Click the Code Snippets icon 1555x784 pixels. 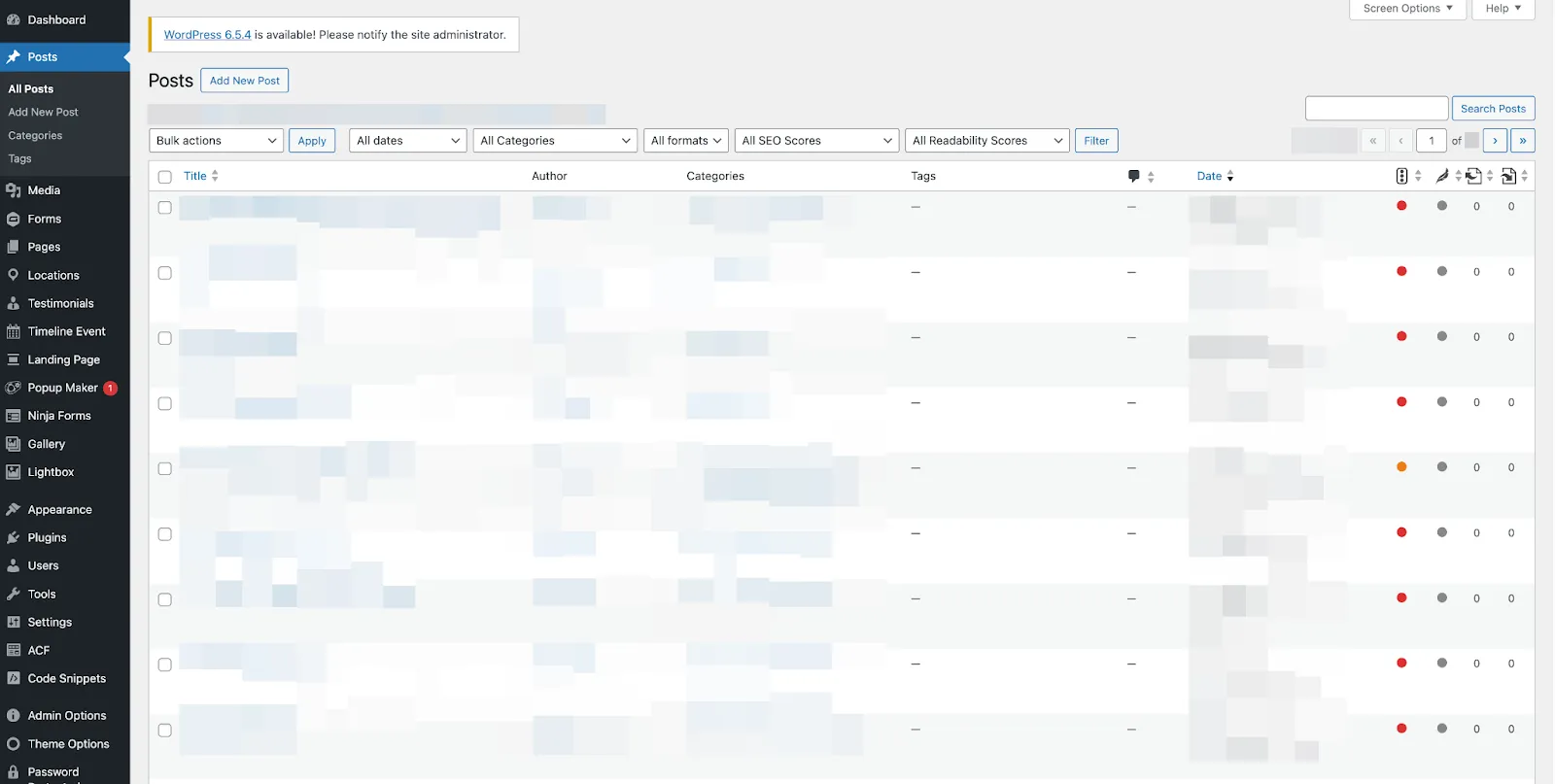14,678
